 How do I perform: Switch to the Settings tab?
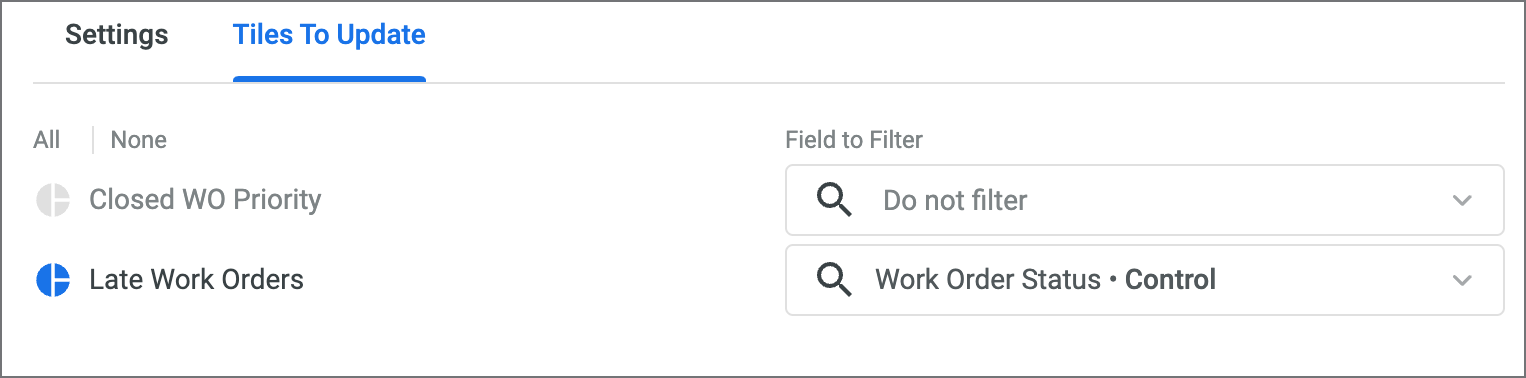coord(117,35)
